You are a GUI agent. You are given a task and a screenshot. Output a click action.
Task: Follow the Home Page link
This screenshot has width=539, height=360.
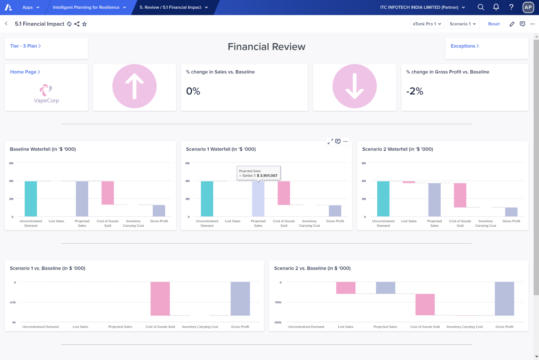tap(25, 72)
